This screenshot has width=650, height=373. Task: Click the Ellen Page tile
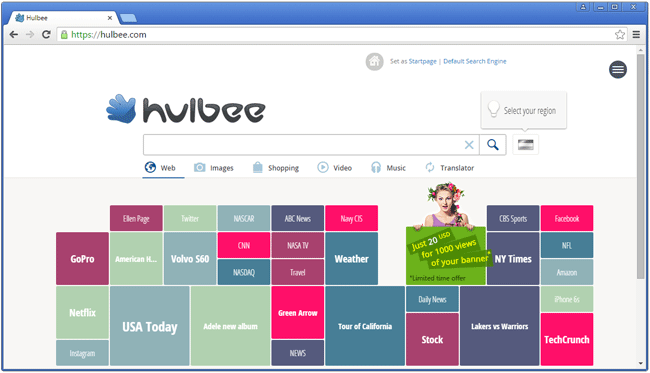pos(136,218)
